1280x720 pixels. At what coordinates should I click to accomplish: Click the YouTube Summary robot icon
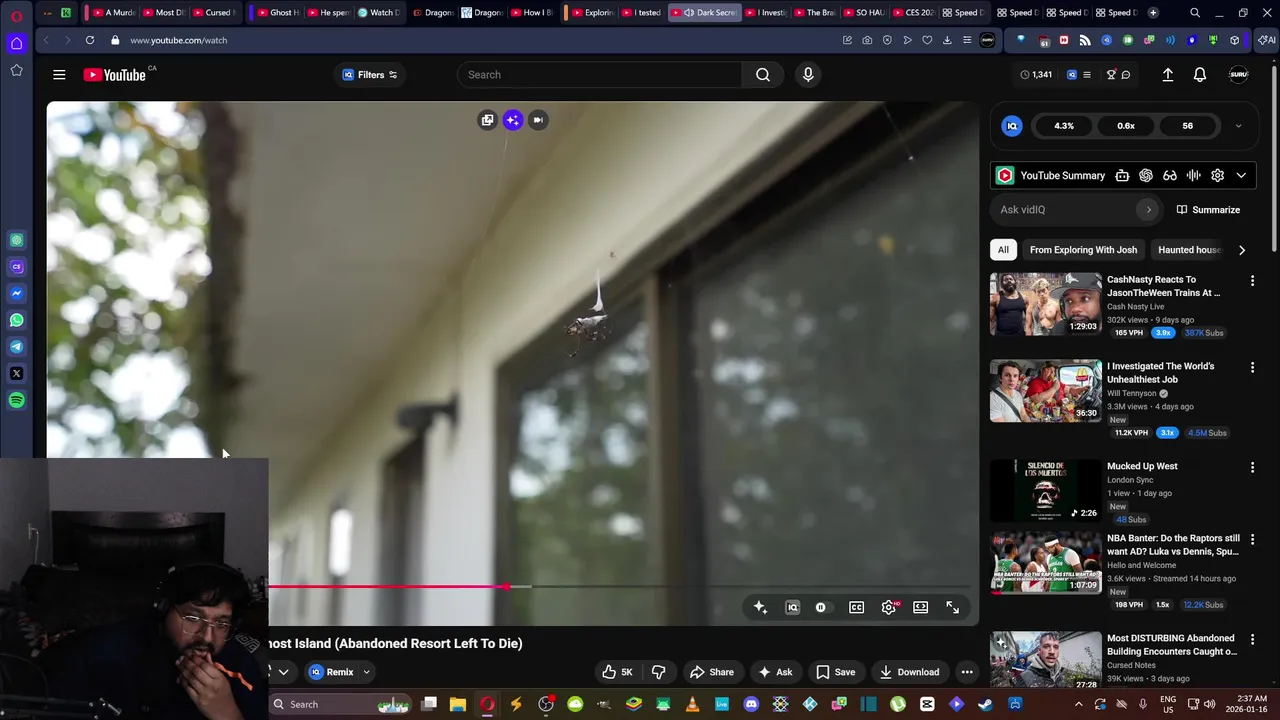coord(1122,175)
